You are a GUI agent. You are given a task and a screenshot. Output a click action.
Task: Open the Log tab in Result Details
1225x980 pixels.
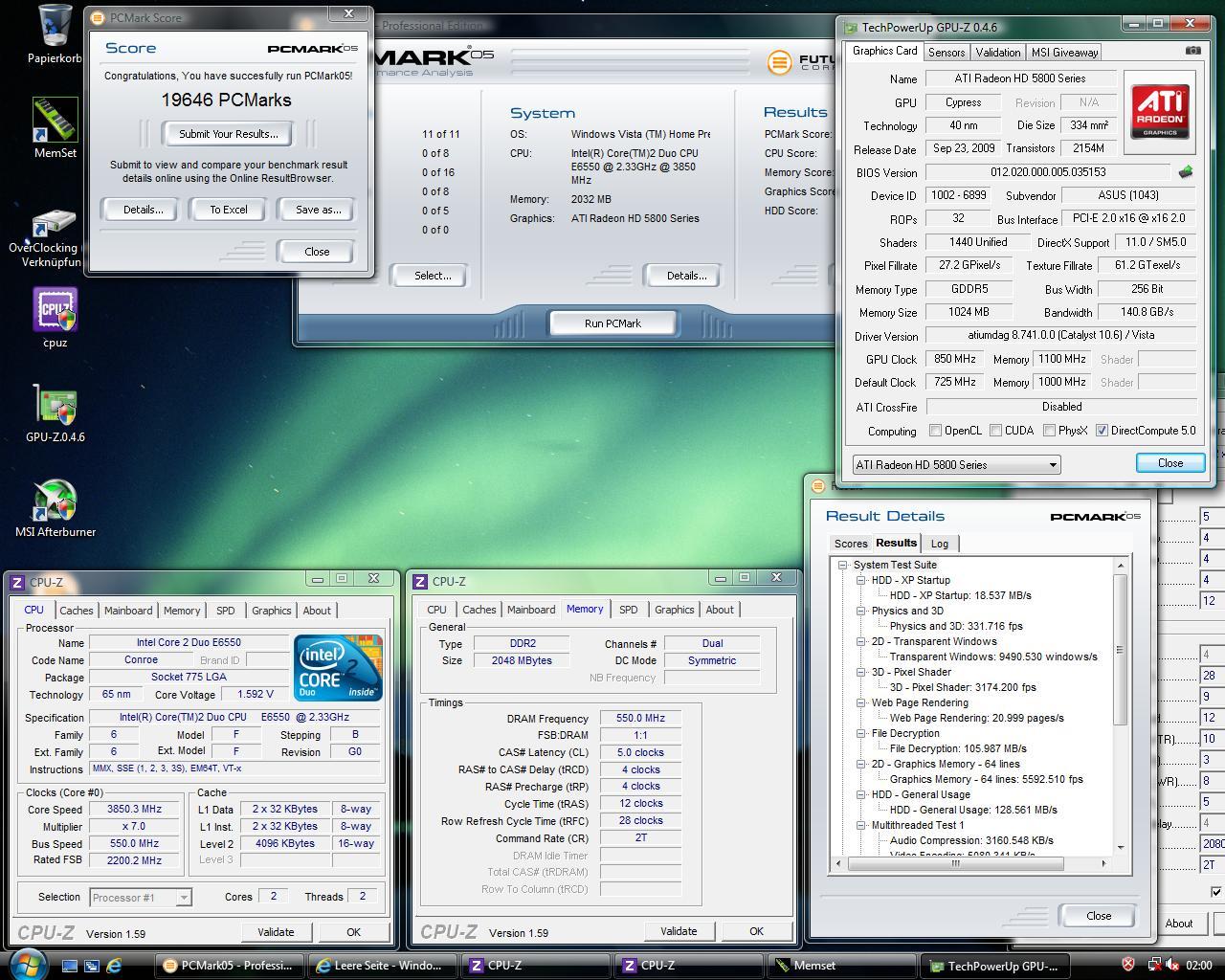[940, 544]
